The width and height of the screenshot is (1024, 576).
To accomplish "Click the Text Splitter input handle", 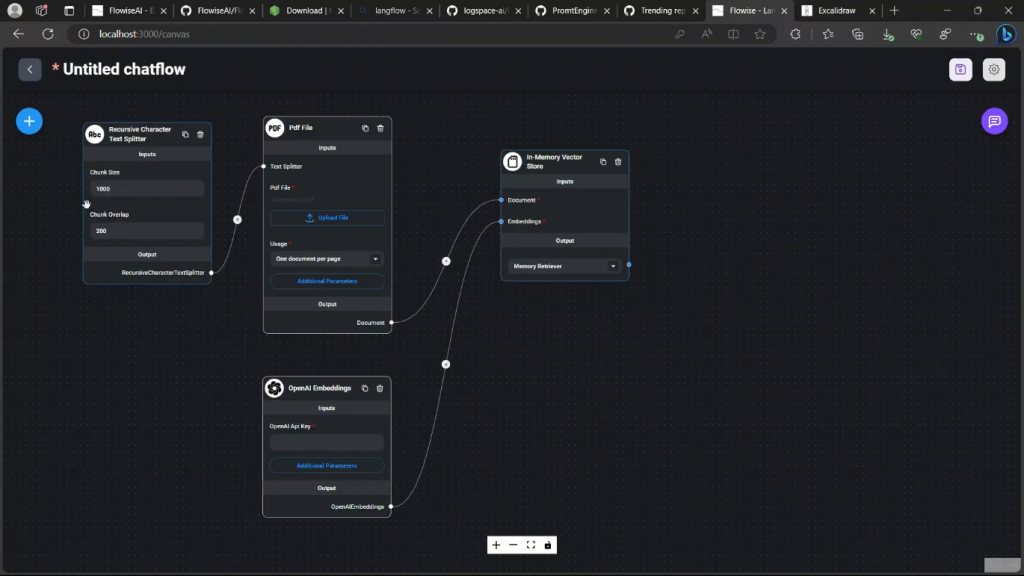I will point(264,167).
